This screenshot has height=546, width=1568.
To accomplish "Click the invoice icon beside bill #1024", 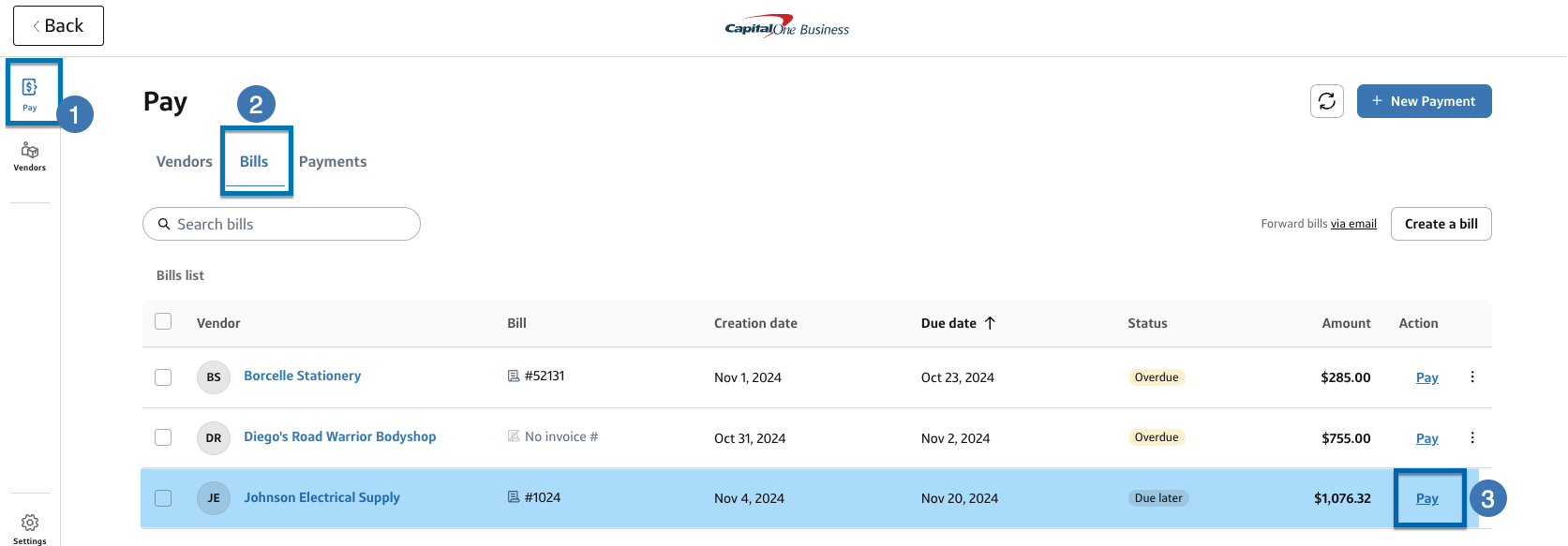I will (x=511, y=497).
